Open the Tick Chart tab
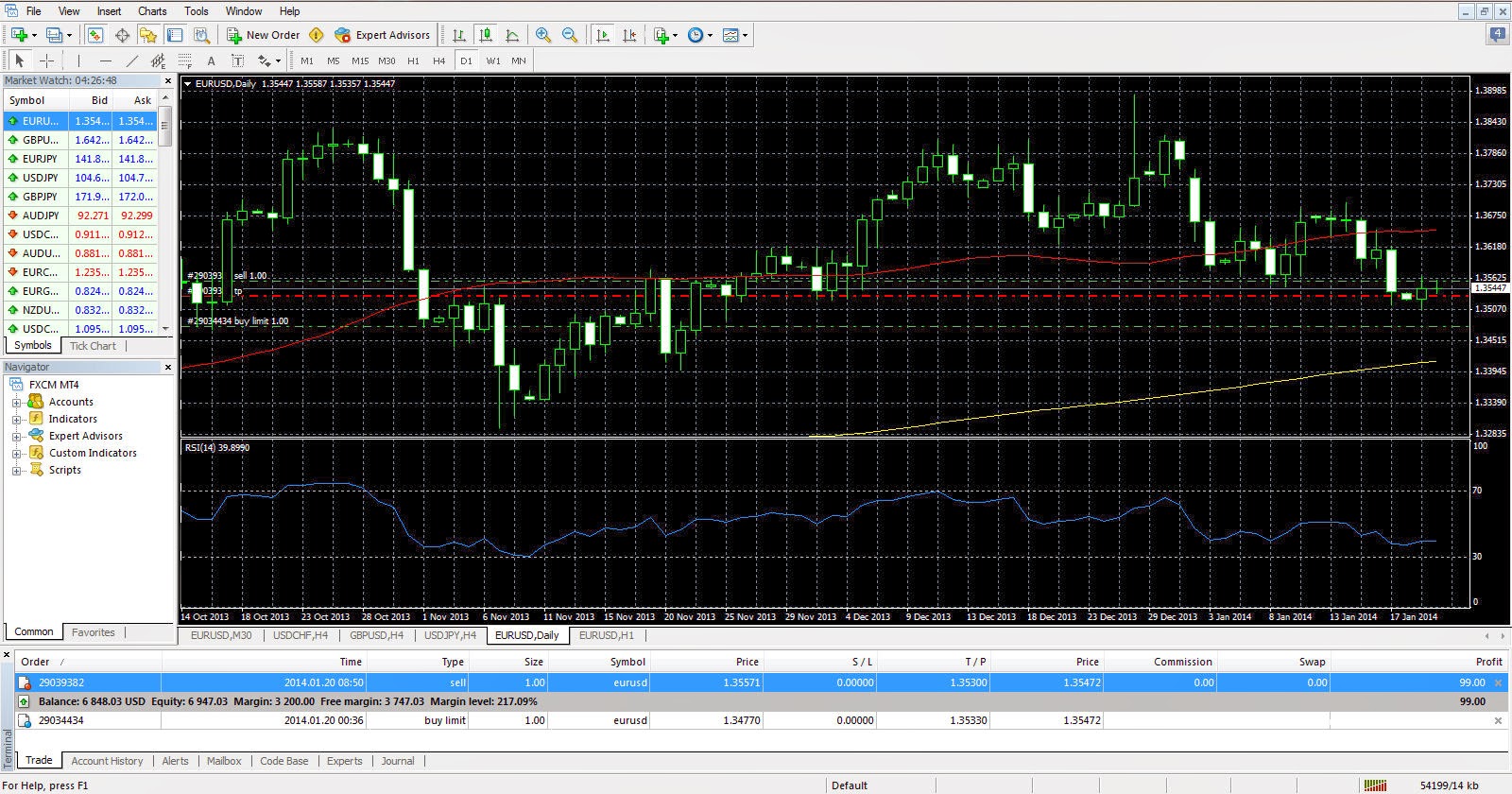 (x=93, y=346)
